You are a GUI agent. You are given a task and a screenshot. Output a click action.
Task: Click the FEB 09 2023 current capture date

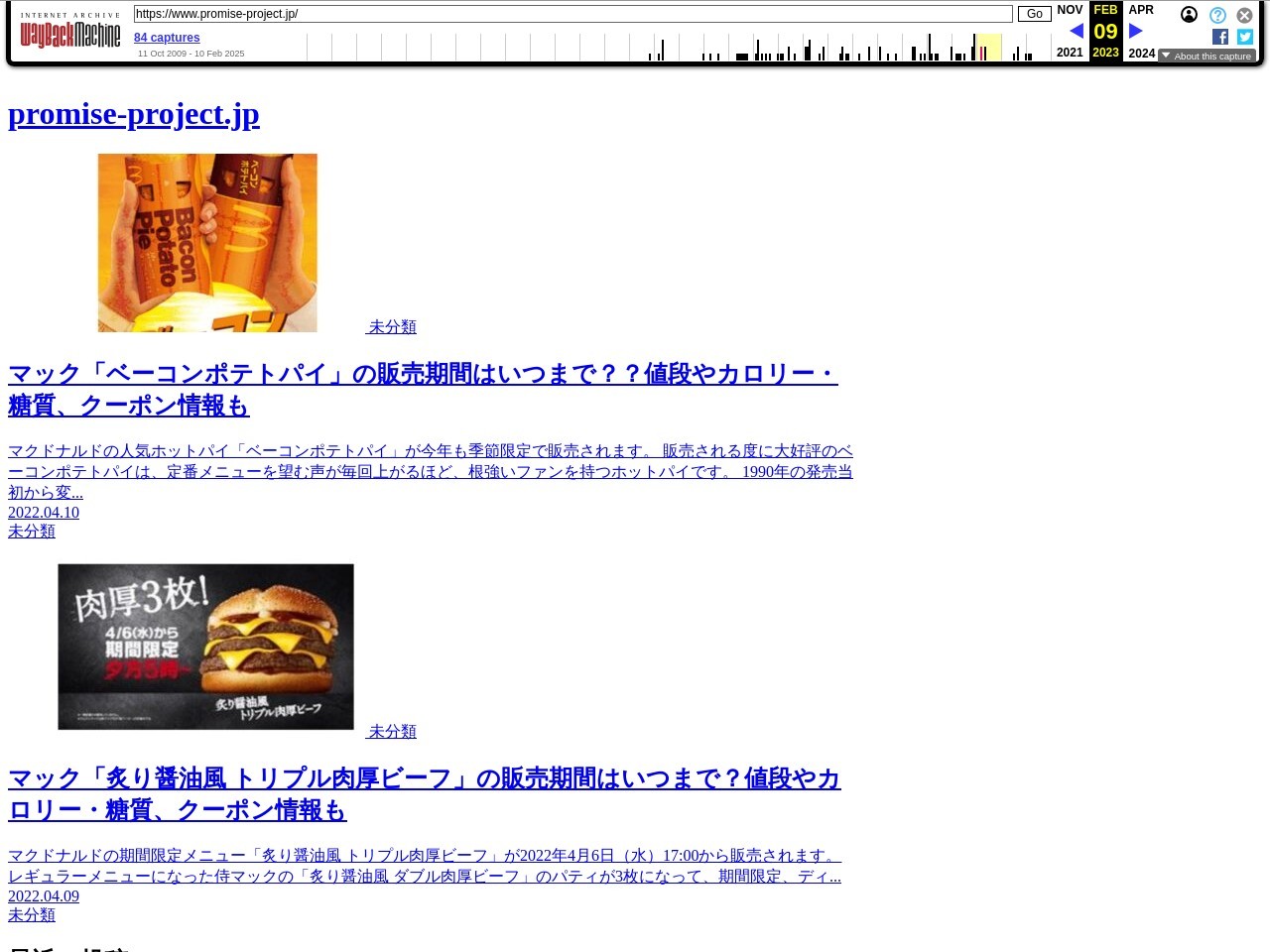point(1105,31)
